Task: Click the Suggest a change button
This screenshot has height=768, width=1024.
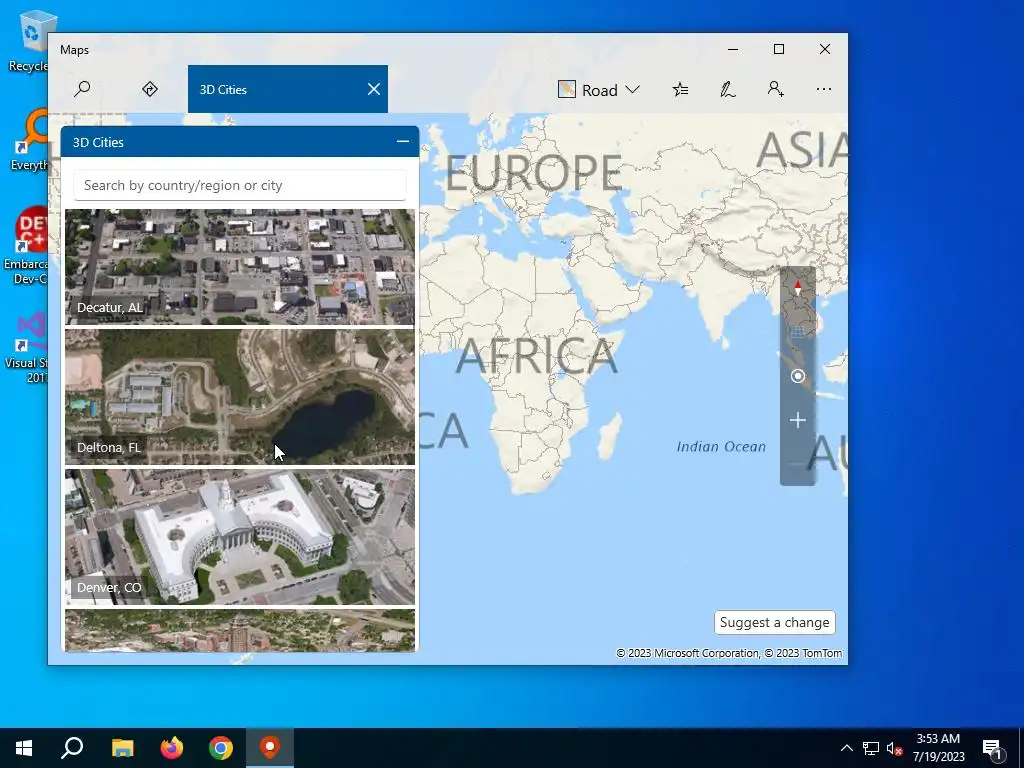Action: point(775,622)
